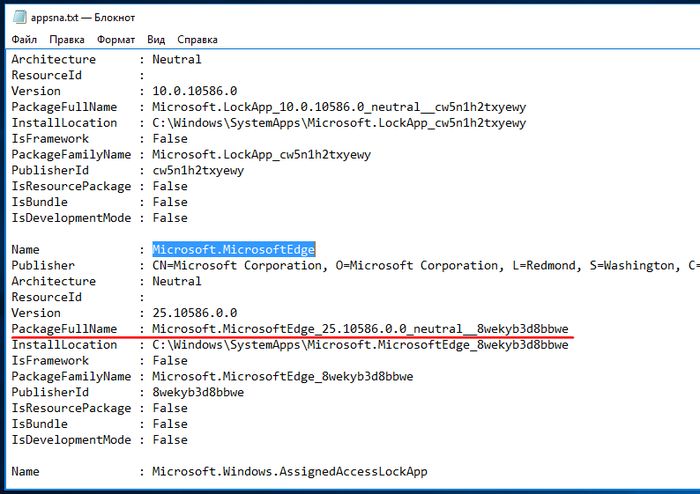Viewport: 700px width, 494px height.
Task: Open the Вид menu
Action: click(x=156, y=40)
